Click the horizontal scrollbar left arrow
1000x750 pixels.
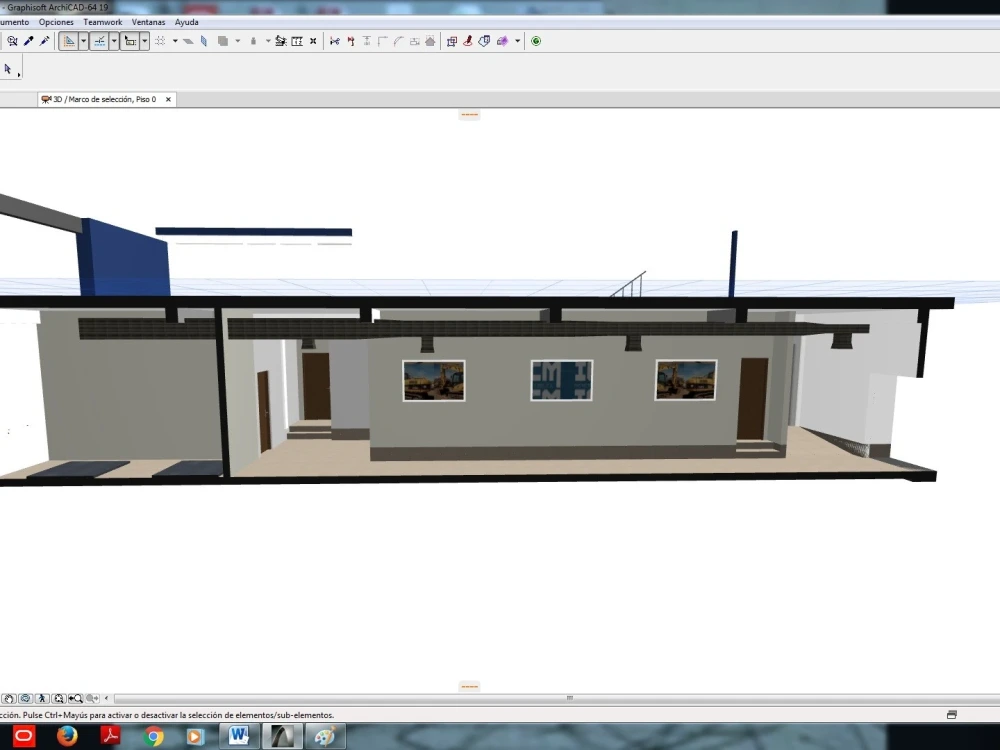click(107, 698)
